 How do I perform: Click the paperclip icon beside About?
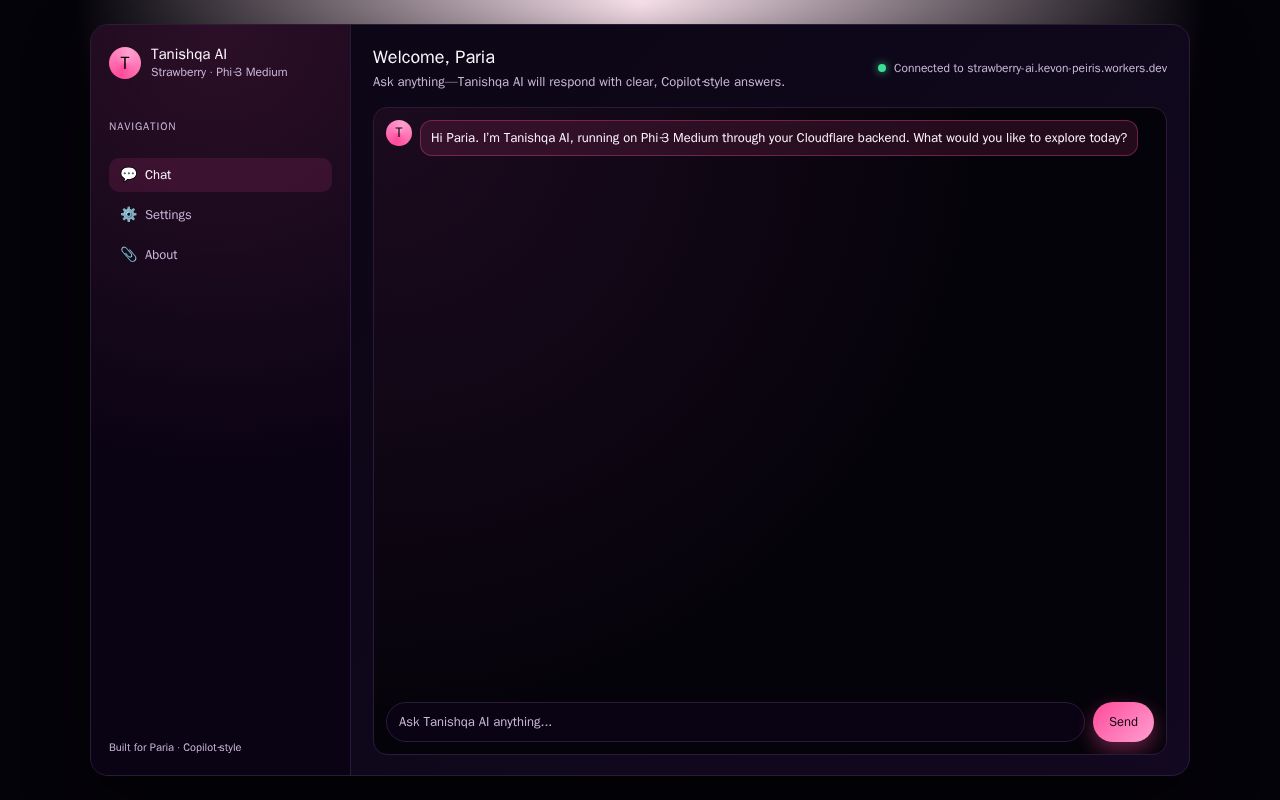[x=129, y=254]
